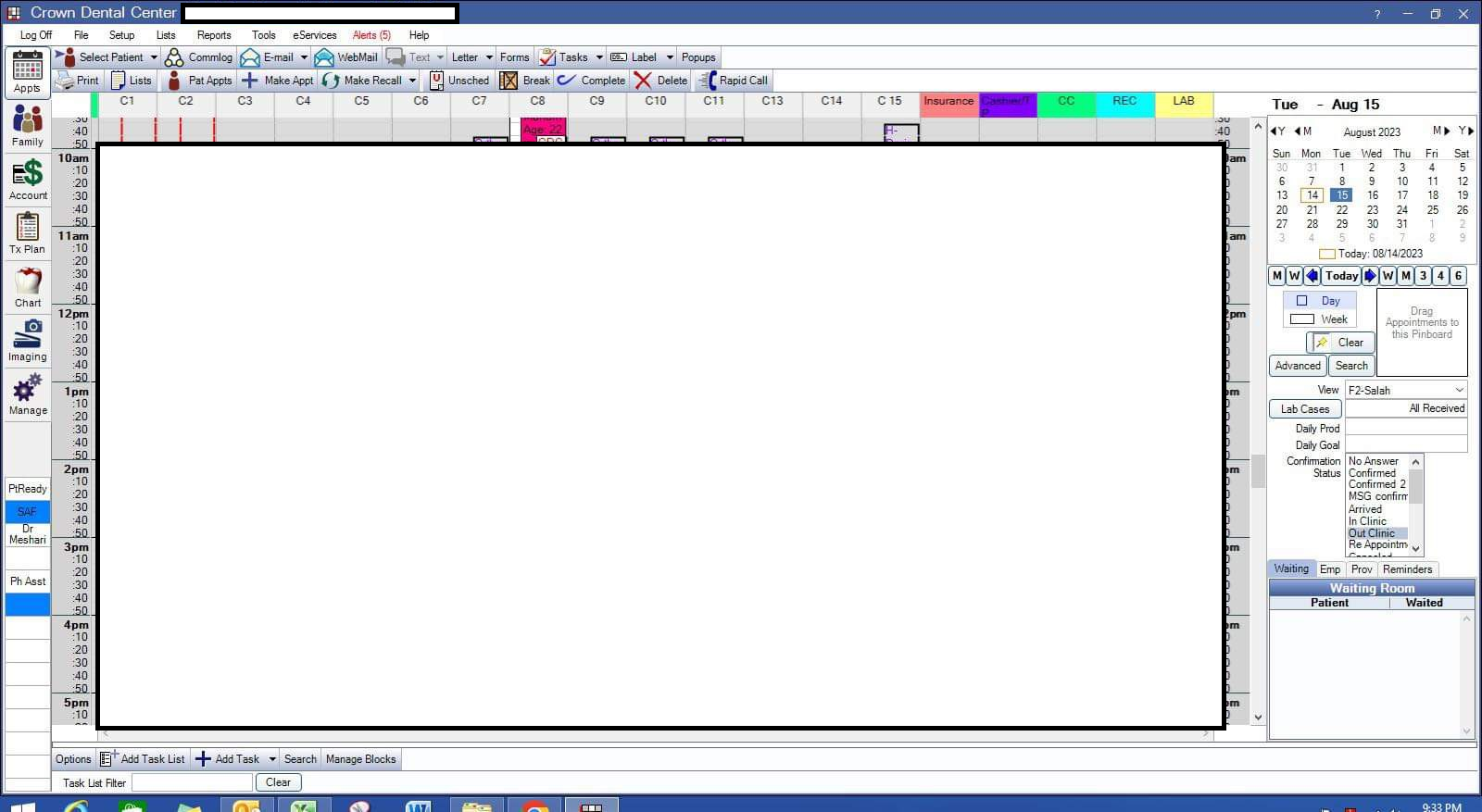The image size is (1482, 812).
Task: Open the eServices menu
Action: point(315,35)
